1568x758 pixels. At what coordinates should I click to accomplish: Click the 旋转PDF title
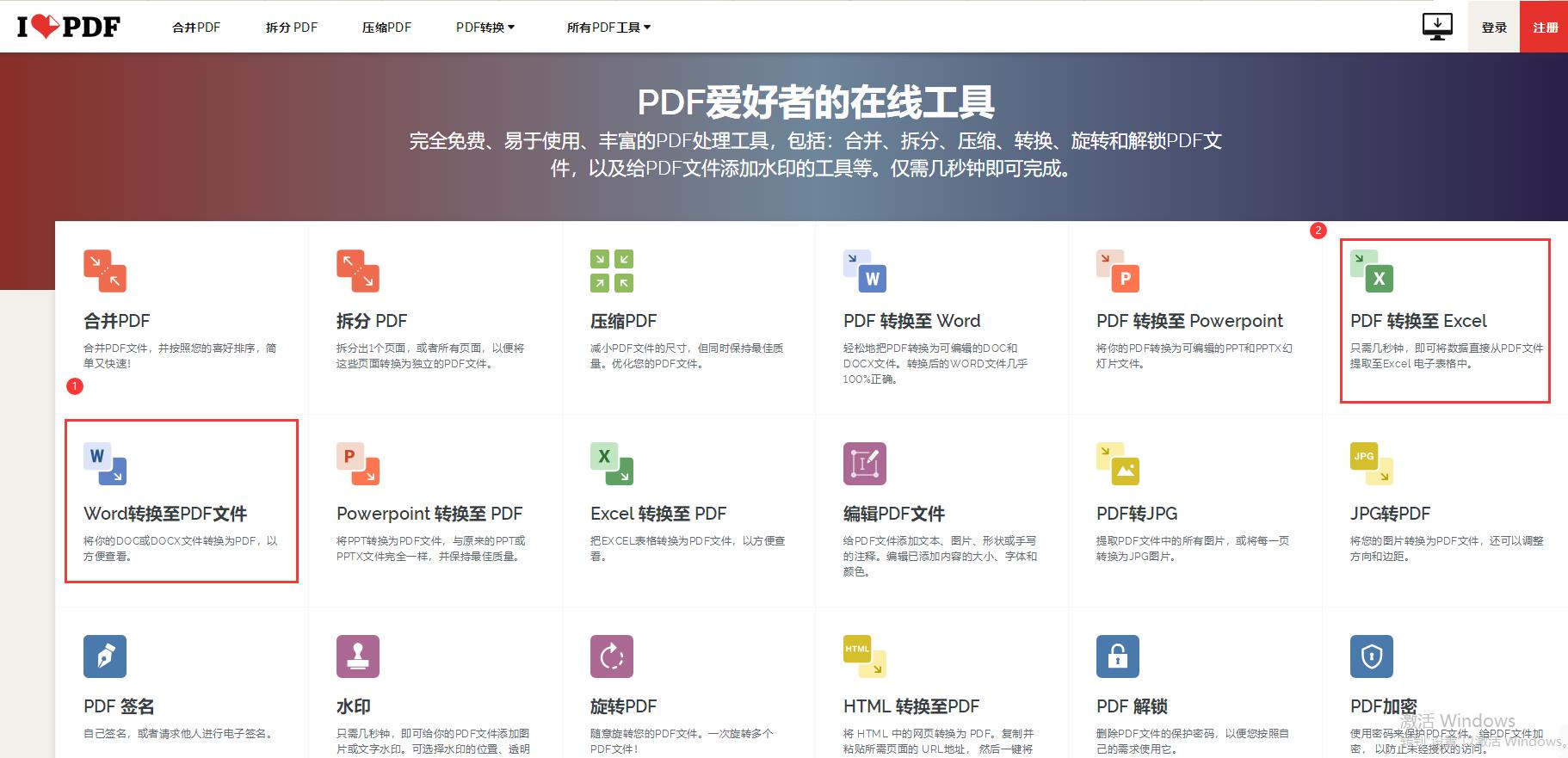pyautogui.click(x=623, y=706)
